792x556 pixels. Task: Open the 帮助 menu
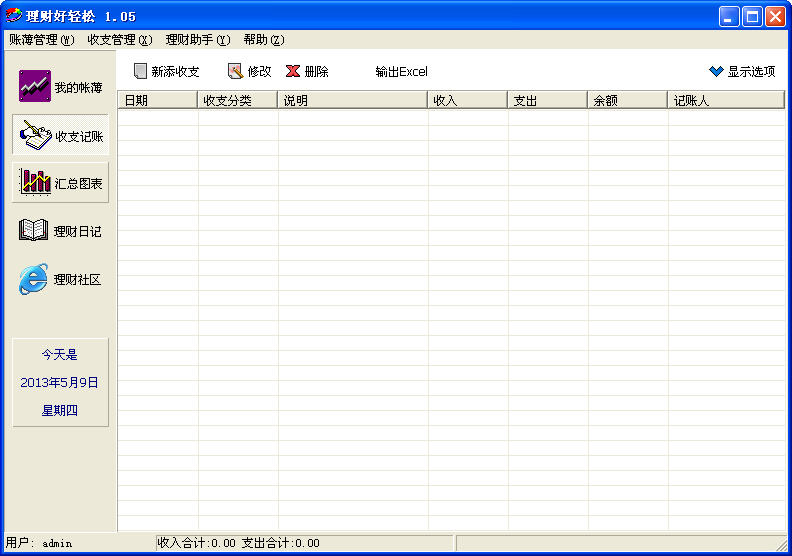[264, 40]
